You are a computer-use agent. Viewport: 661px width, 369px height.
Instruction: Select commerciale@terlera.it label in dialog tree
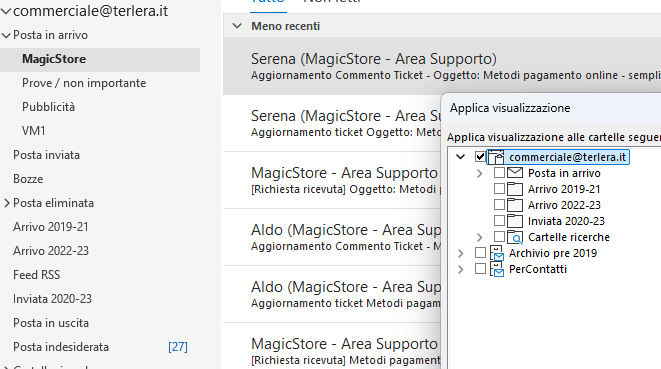[567, 157]
